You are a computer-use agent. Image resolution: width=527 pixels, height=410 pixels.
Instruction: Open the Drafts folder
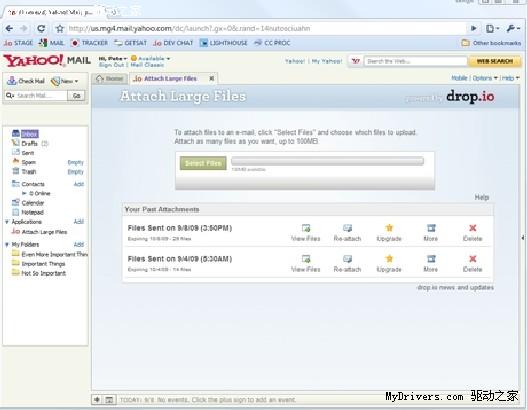[30, 144]
